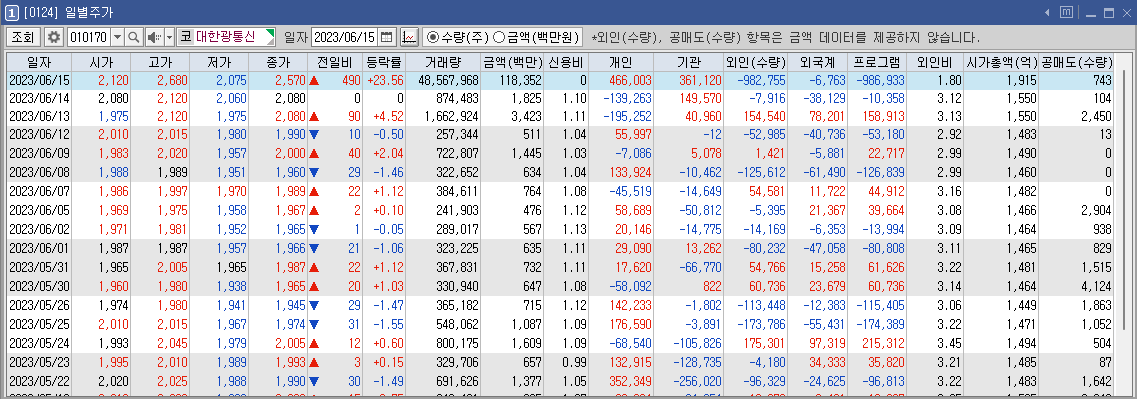The image size is (1137, 399).
Task: Click the m mode icon in title bar
Action: (1066, 12)
